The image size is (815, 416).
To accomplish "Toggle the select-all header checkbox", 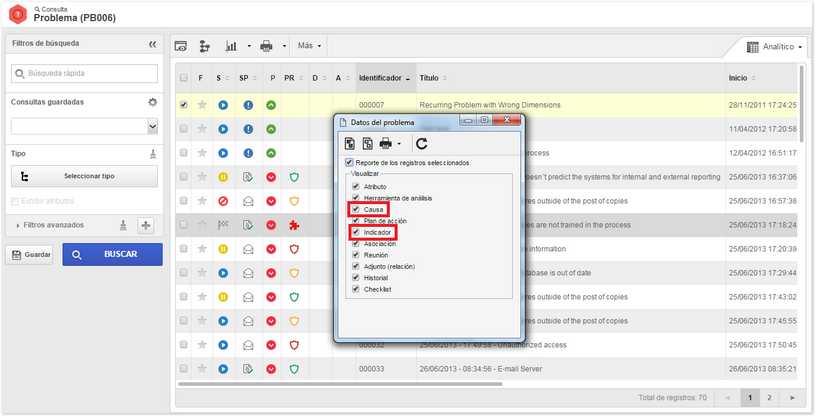I will (183, 78).
